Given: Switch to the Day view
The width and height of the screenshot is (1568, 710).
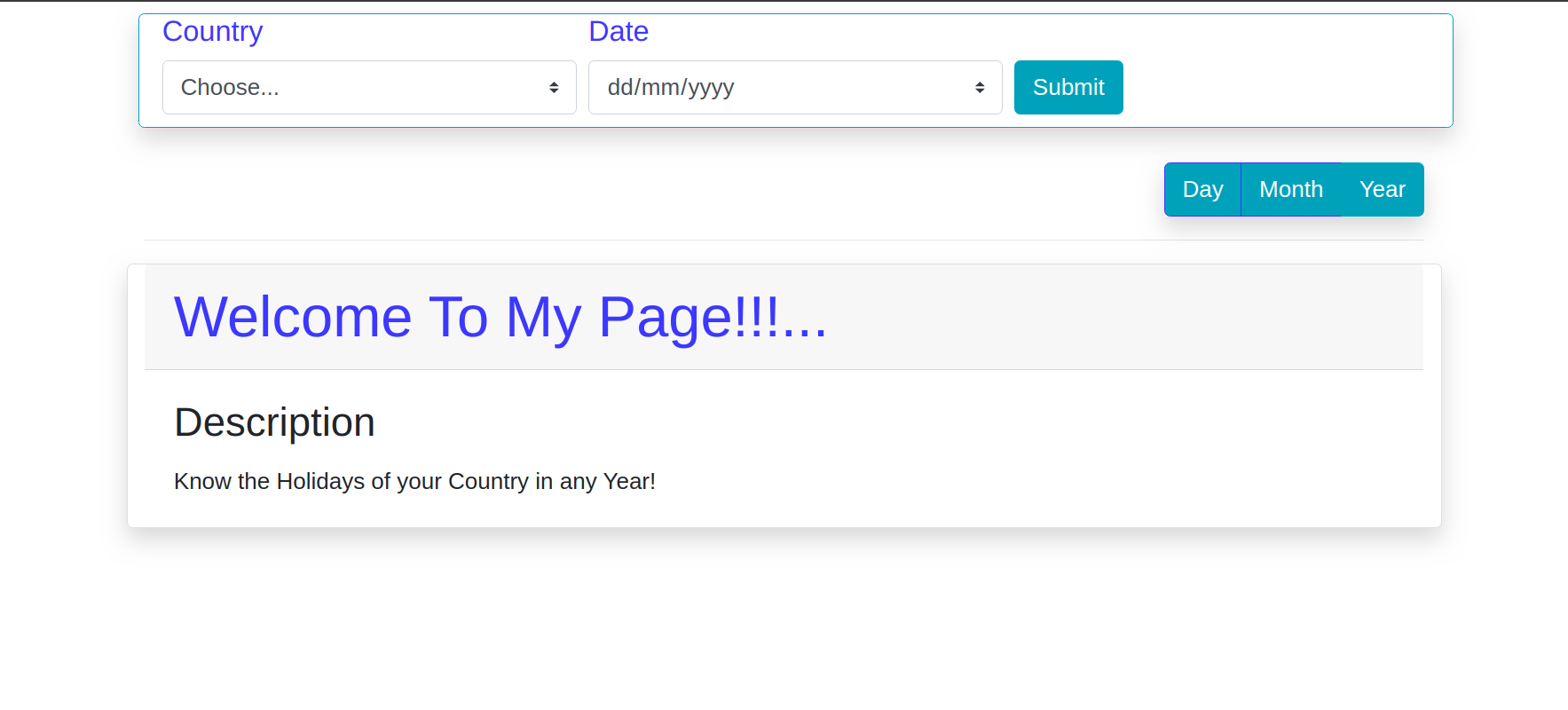Looking at the screenshot, I should [x=1202, y=189].
